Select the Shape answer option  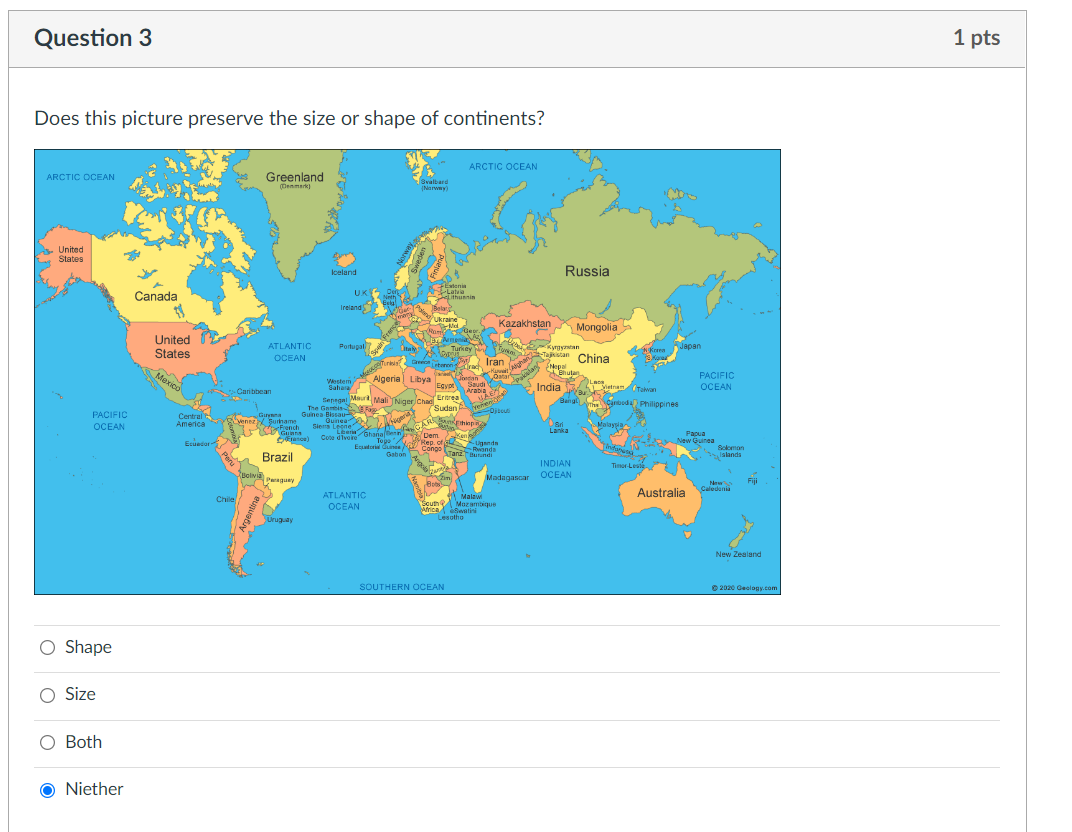tap(47, 647)
